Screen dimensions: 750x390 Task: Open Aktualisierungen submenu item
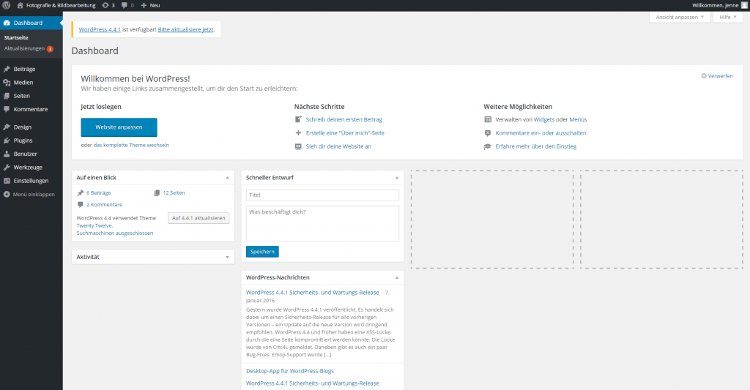coord(24,48)
